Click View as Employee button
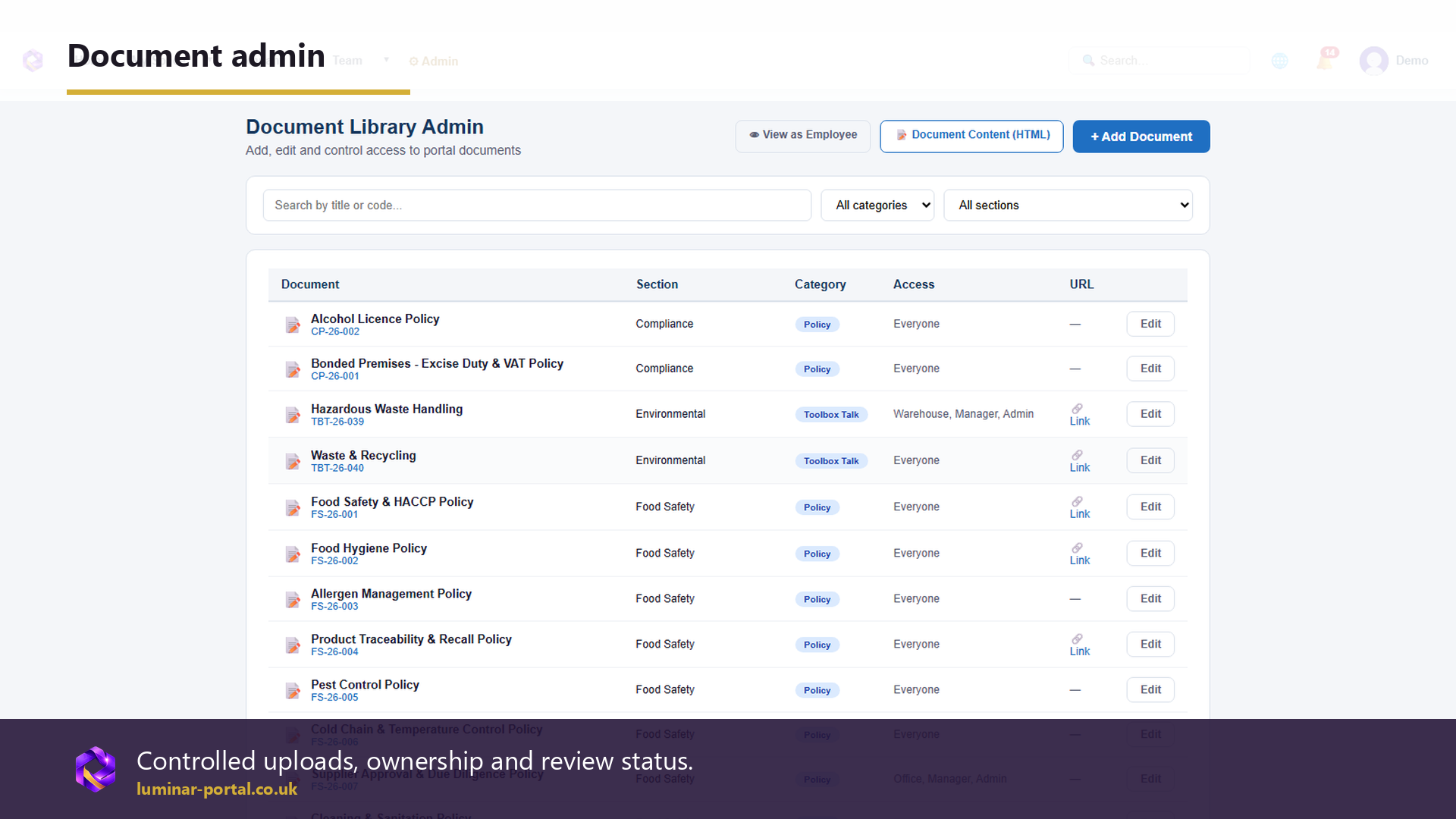The height and width of the screenshot is (819, 1456). pos(803,136)
